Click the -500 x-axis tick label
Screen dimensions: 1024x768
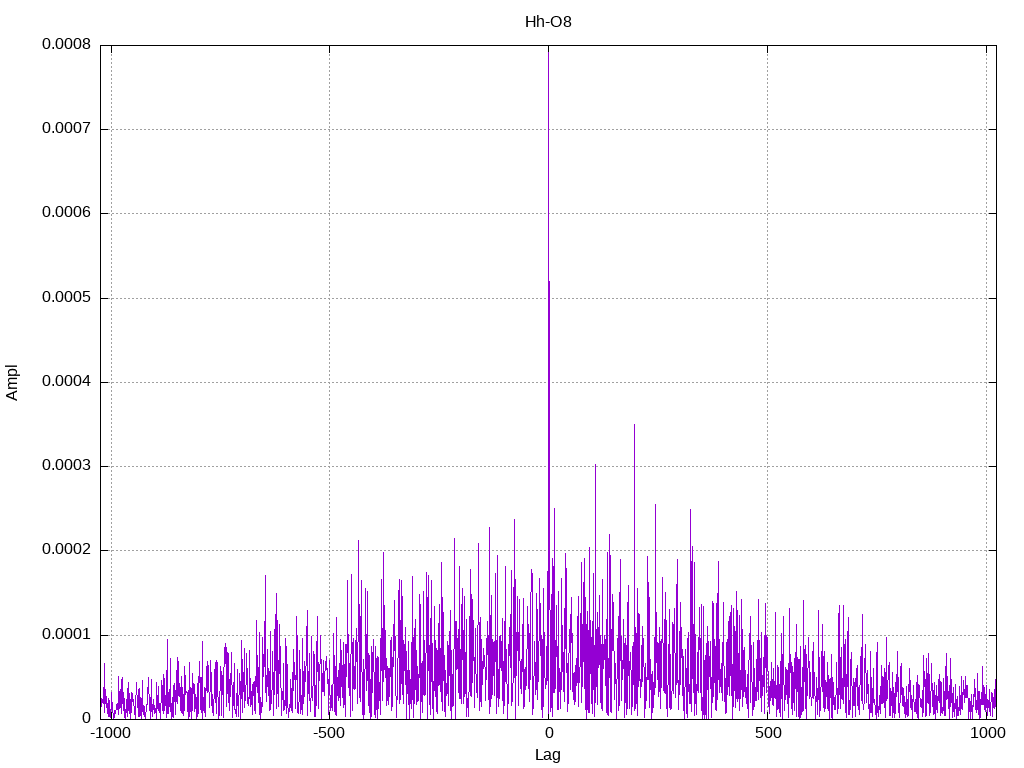(x=329, y=733)
